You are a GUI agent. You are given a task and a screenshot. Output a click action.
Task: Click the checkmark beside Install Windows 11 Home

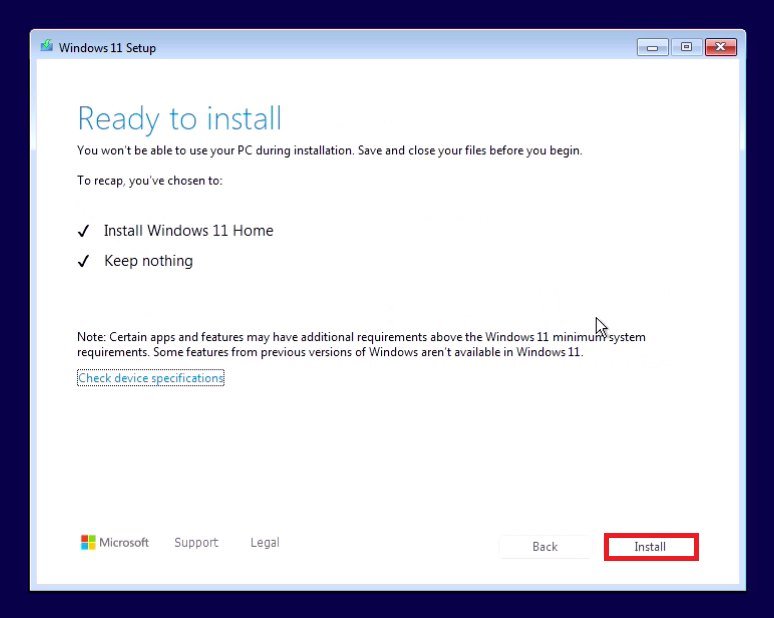(83, 231)
